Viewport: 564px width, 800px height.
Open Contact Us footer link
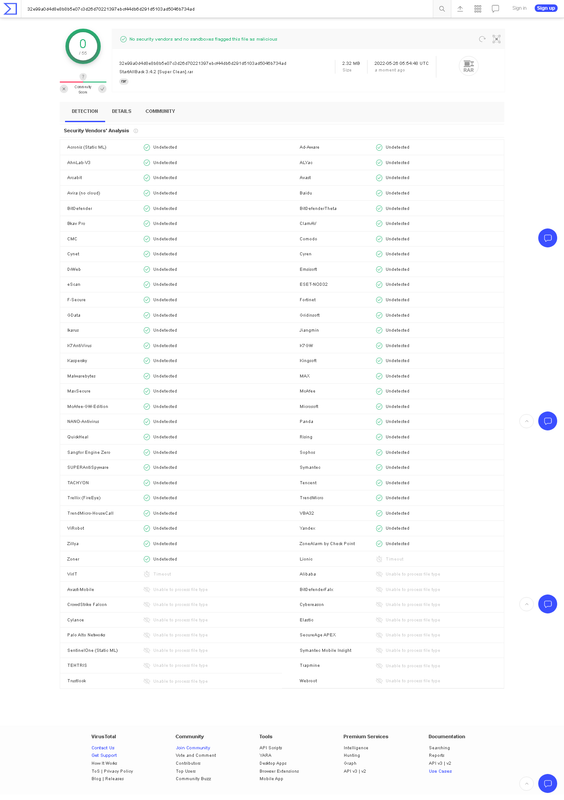tap(103, 747)
